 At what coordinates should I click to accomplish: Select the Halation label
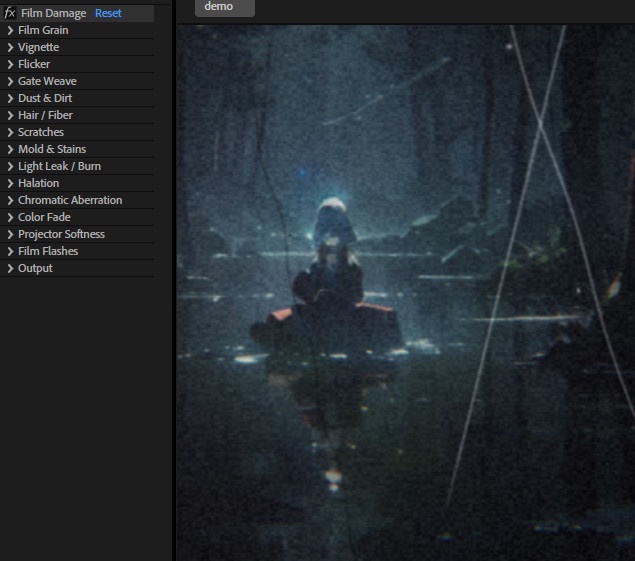pyautogui.click(x=38, y=183)
